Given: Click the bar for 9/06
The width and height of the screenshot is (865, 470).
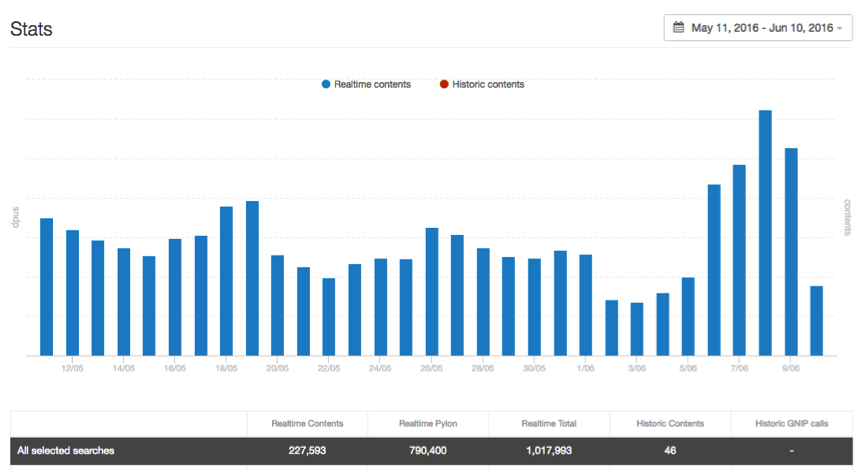Looking at the screenshot, I should 791,251.
